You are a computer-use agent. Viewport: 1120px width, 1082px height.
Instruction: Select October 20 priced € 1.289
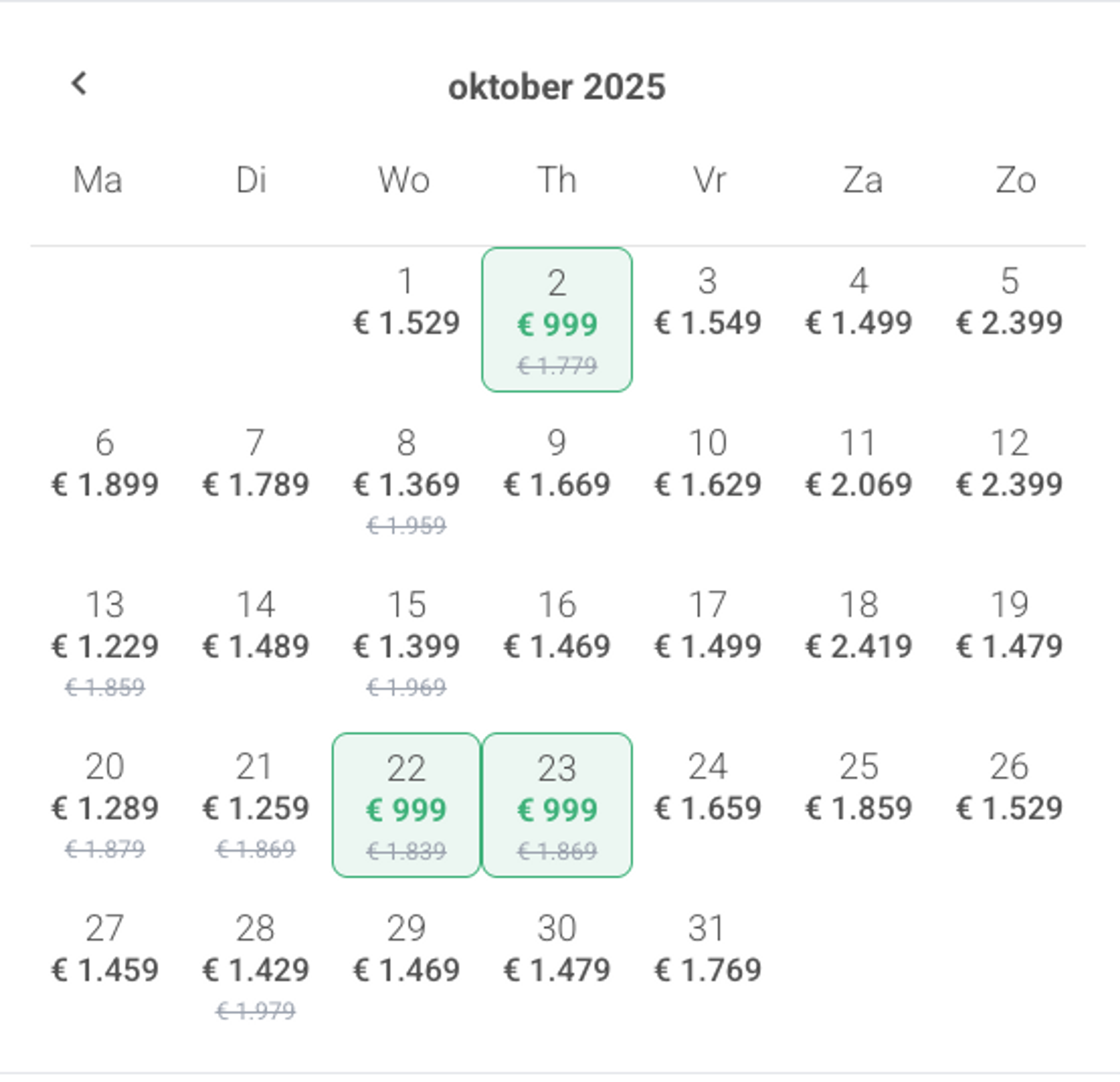point(105,805)
